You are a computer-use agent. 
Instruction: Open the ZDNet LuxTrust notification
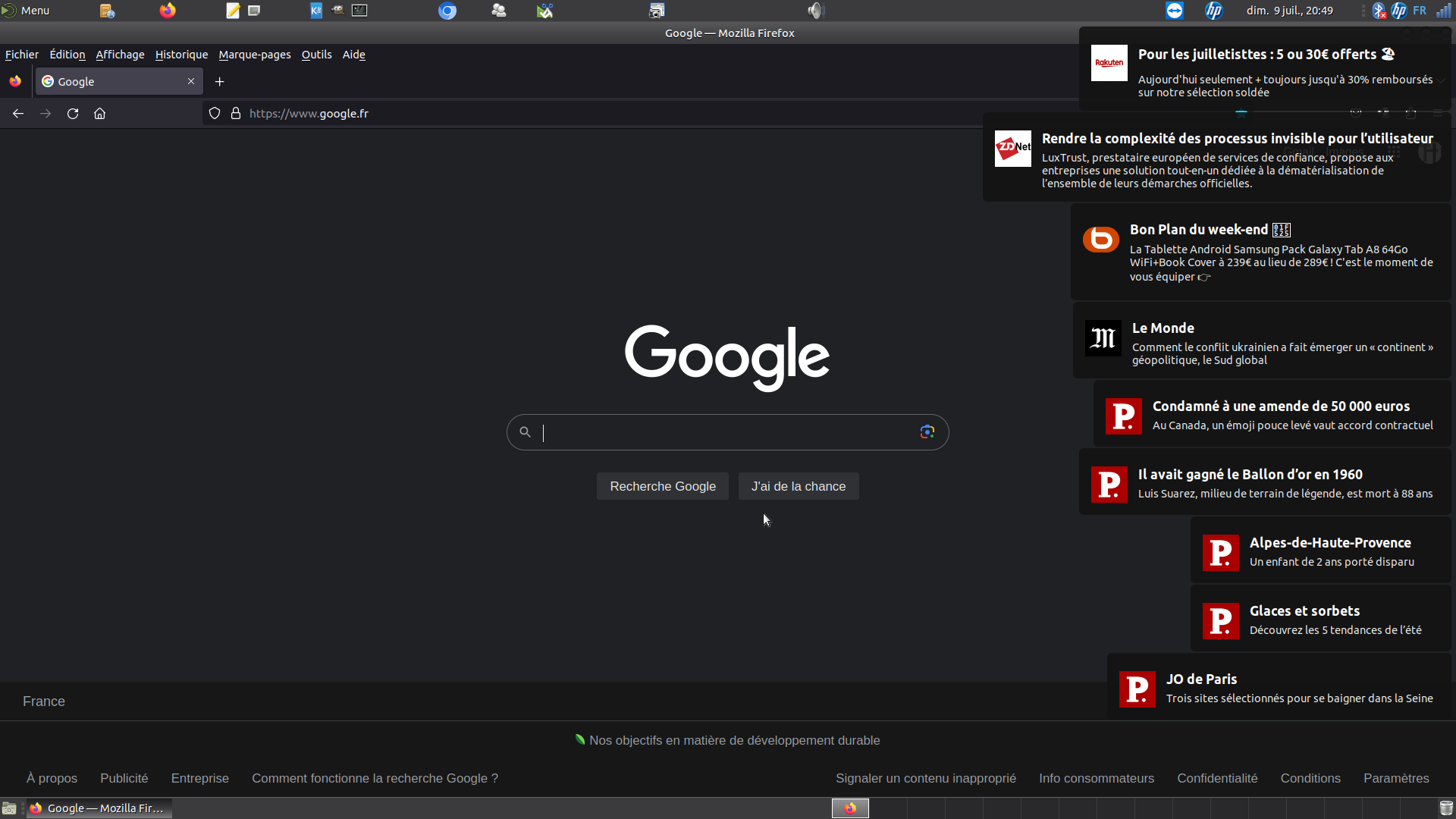coord(1217,158)
